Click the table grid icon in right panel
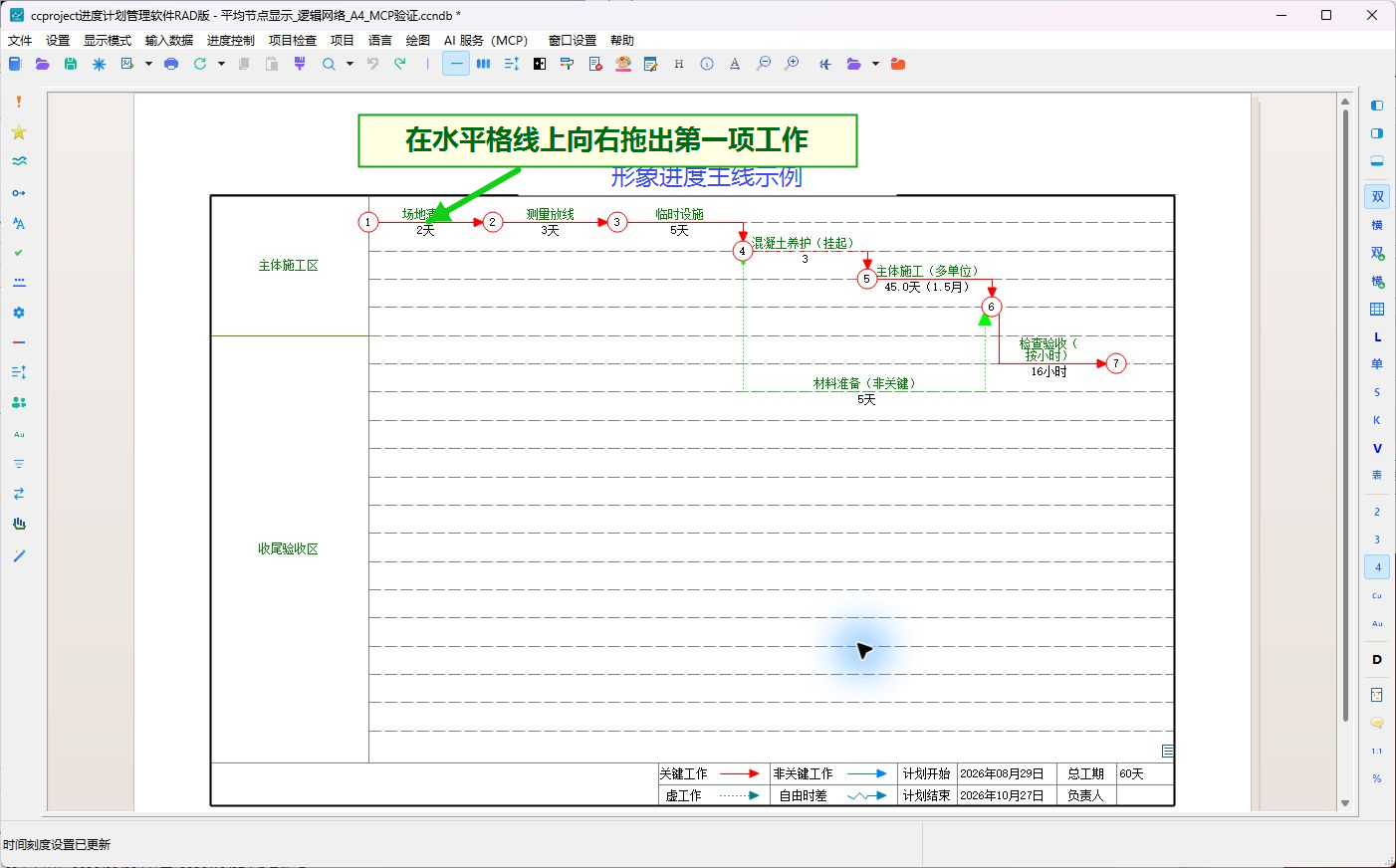1396x868 pixels. point(1377,310)
